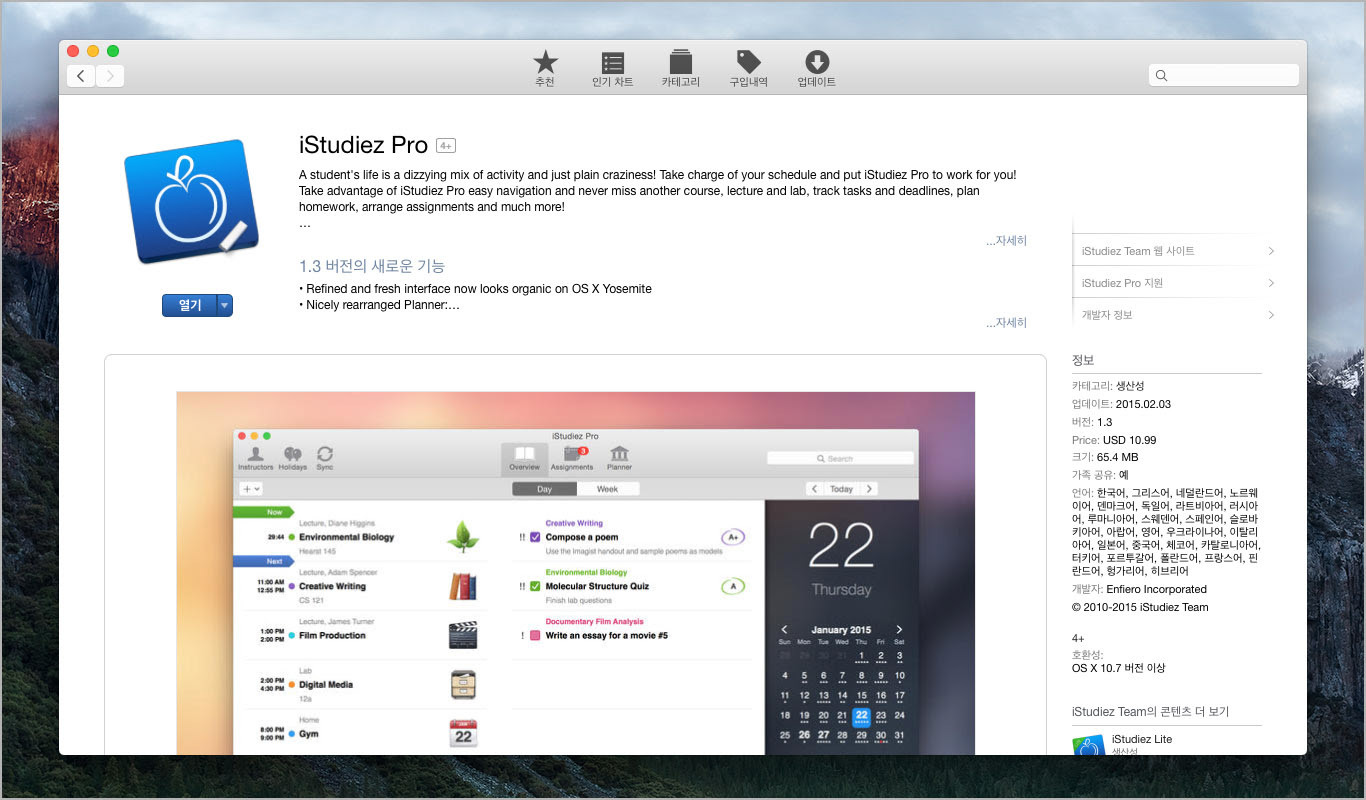The height and width of the screenshot is (800, 1366).
Task: Click the chevron on 개발자 정보
Action: pos(1271,315)
